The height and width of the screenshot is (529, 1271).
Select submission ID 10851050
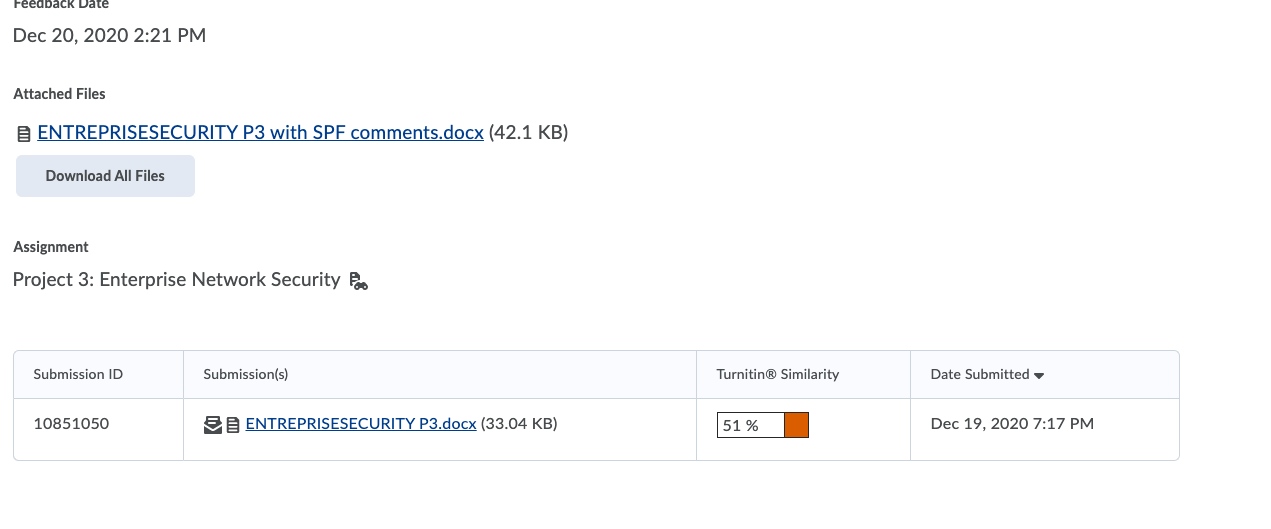tap(71, 423)
